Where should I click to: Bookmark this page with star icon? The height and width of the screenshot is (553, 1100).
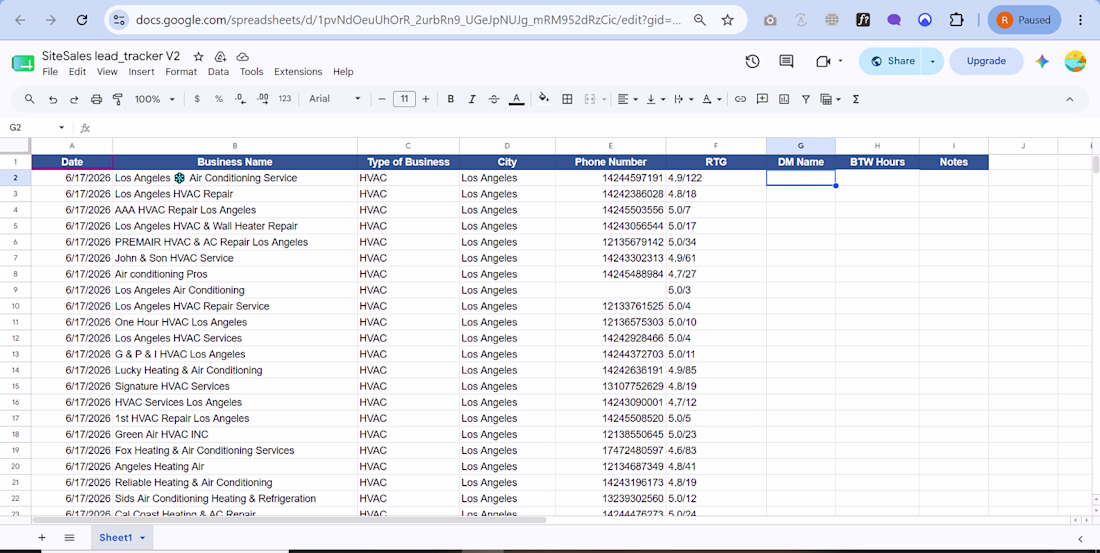coord(727,20)
